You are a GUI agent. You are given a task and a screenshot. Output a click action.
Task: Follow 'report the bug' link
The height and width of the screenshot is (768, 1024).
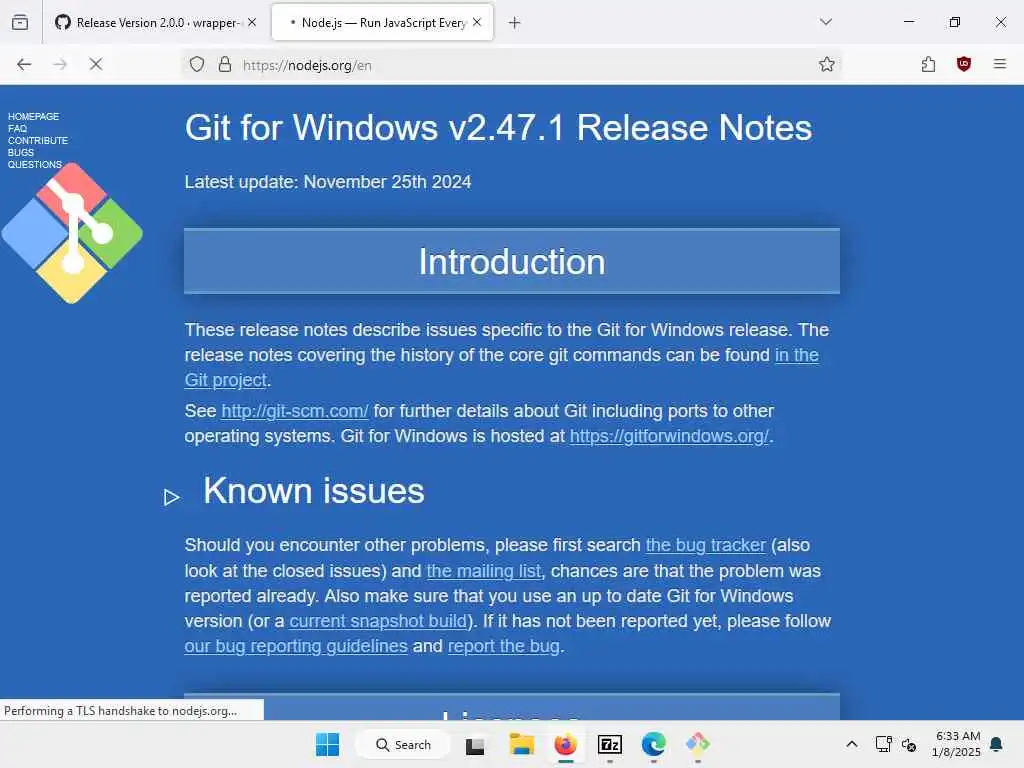point(504,646)
